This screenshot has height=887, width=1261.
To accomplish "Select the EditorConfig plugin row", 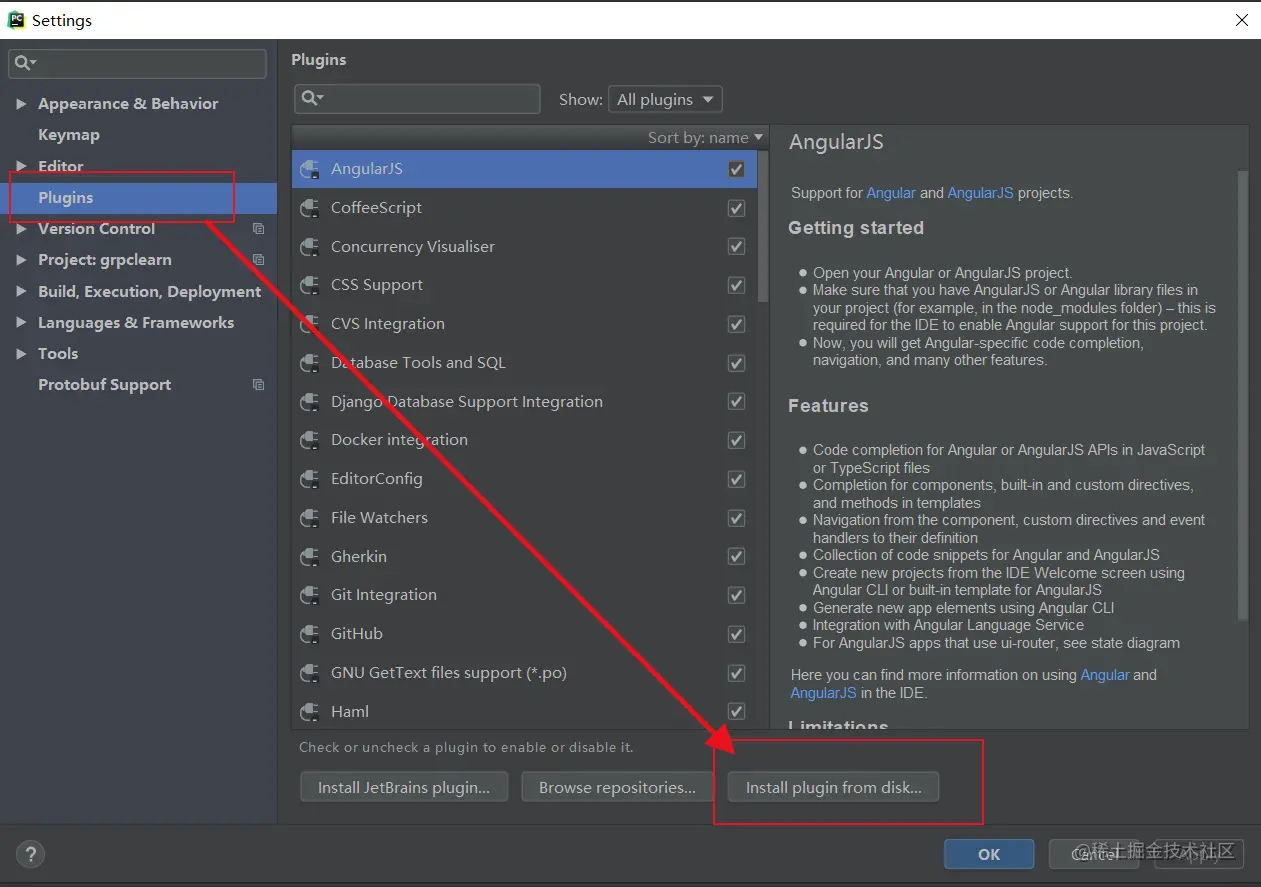I will (x=524, y=479).
